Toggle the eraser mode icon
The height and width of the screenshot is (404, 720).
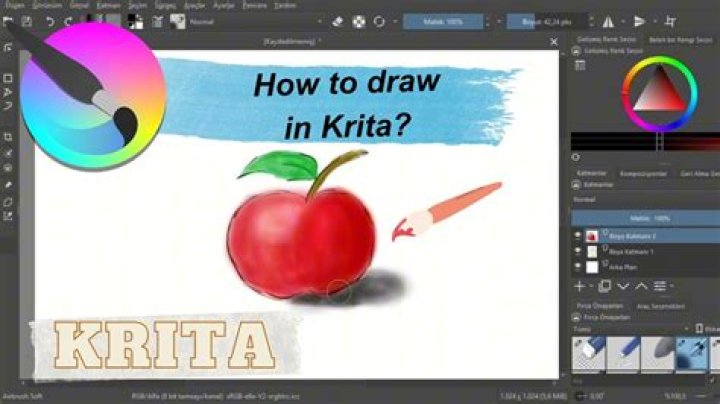[337, 21]
